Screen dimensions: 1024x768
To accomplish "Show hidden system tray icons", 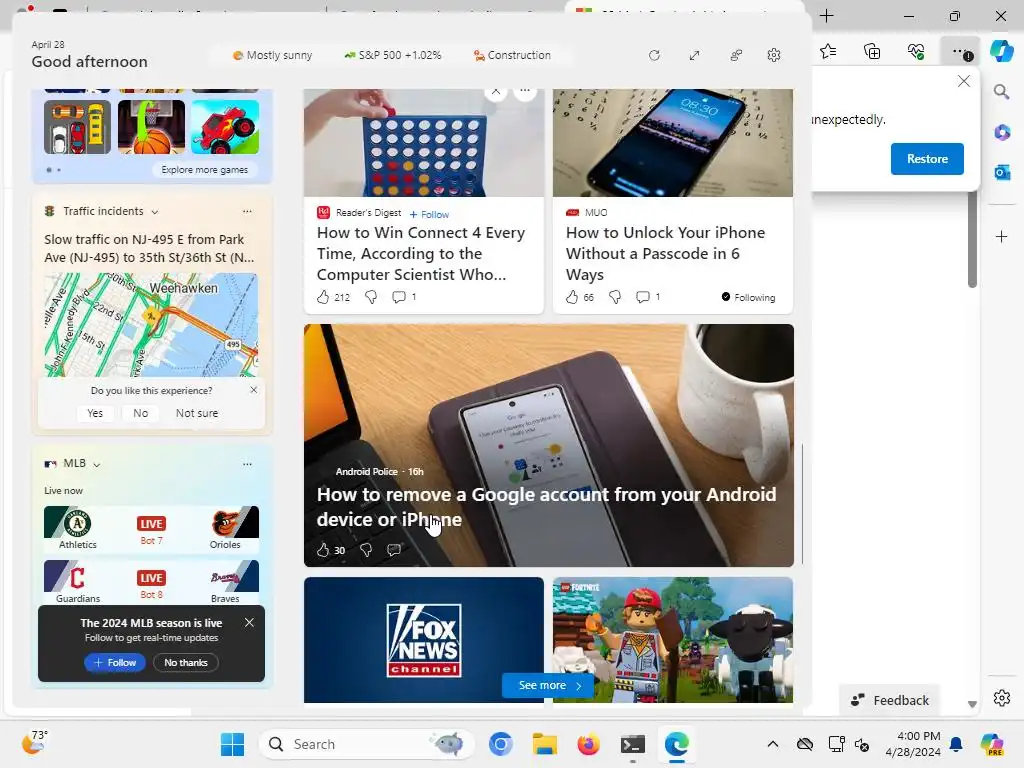I will tap(773, 744).
